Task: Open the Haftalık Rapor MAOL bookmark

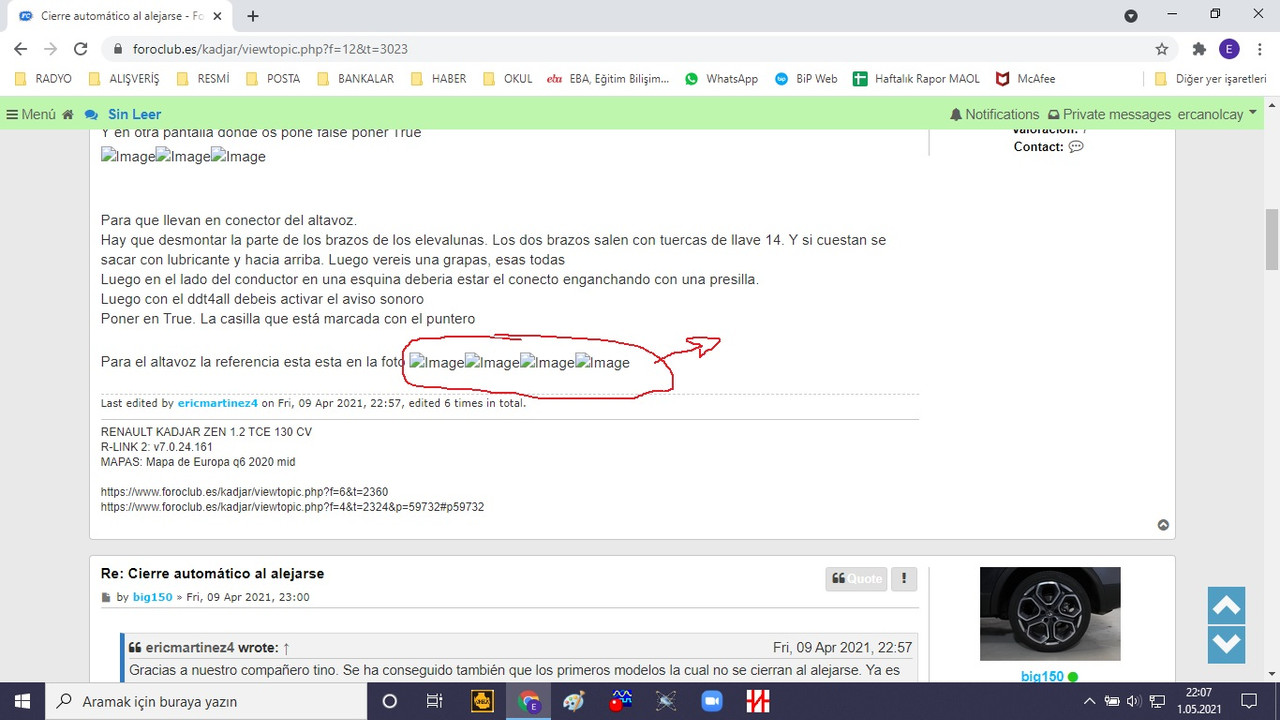Action: [x=916, y=78]
